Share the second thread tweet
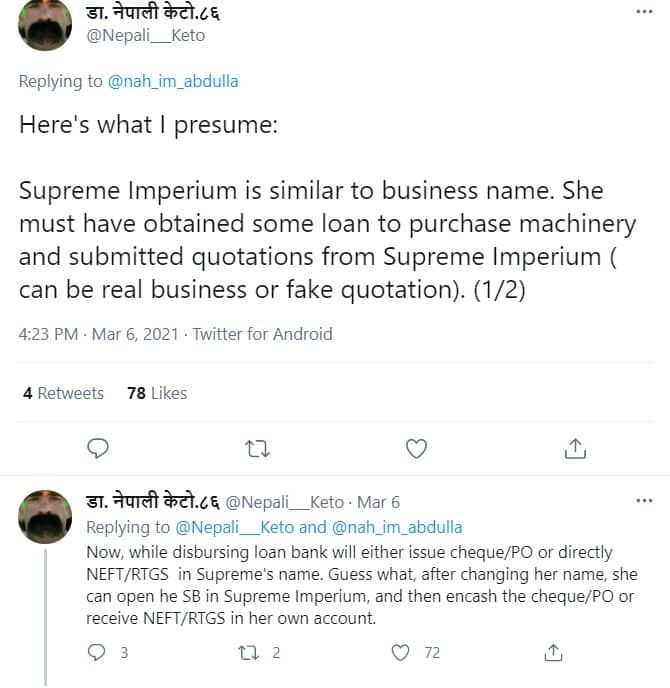670x688 pixels. (x=553, y=653)
